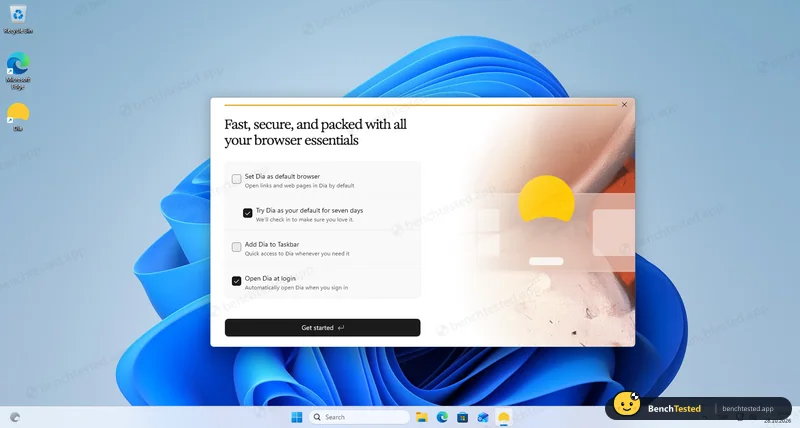Uncheck Try Dia as your default for seven days
This screenshot has width=800, height=428.
point(247,213)
